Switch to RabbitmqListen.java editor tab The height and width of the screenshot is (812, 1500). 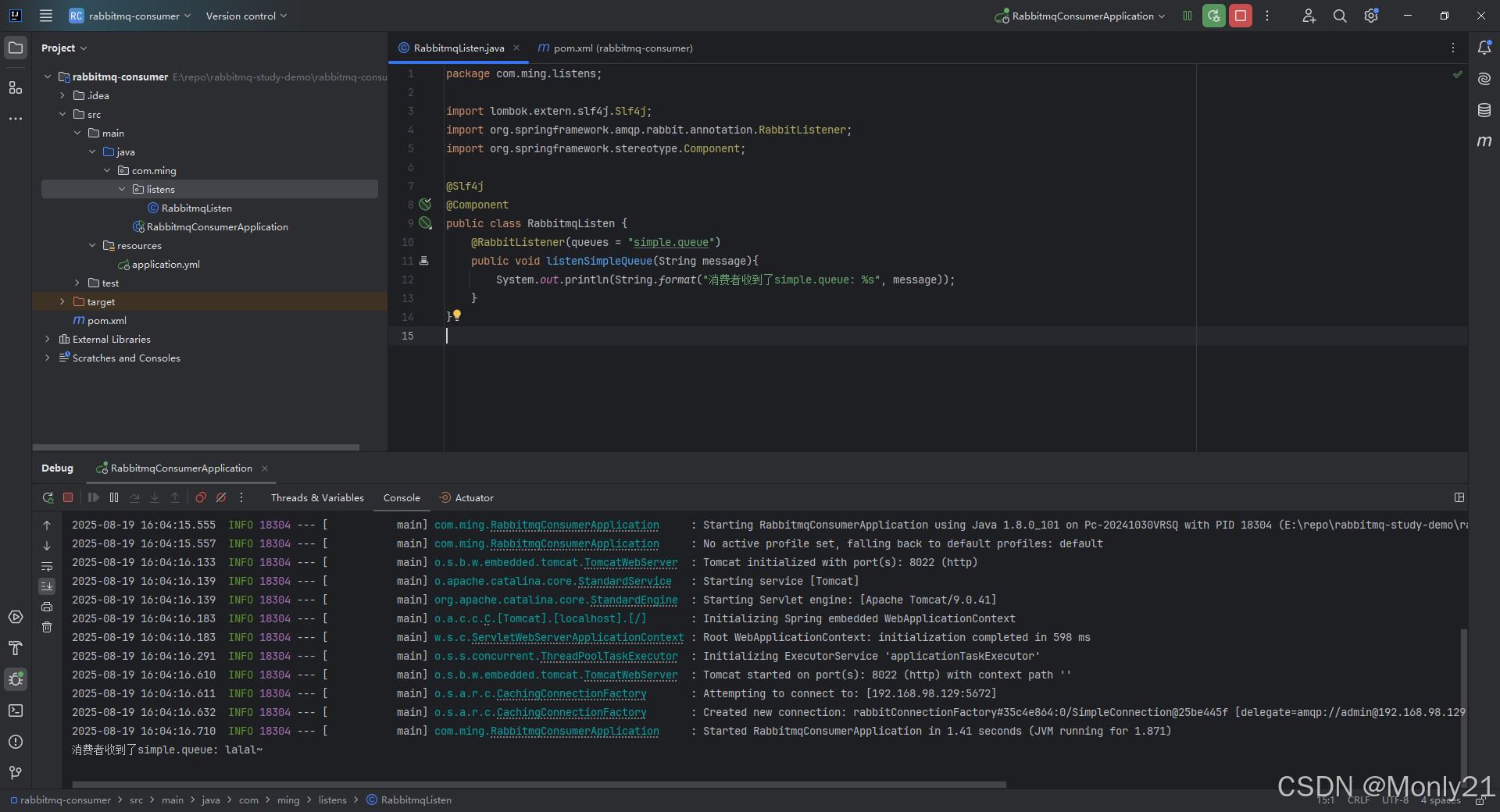(x=459, y=48)
